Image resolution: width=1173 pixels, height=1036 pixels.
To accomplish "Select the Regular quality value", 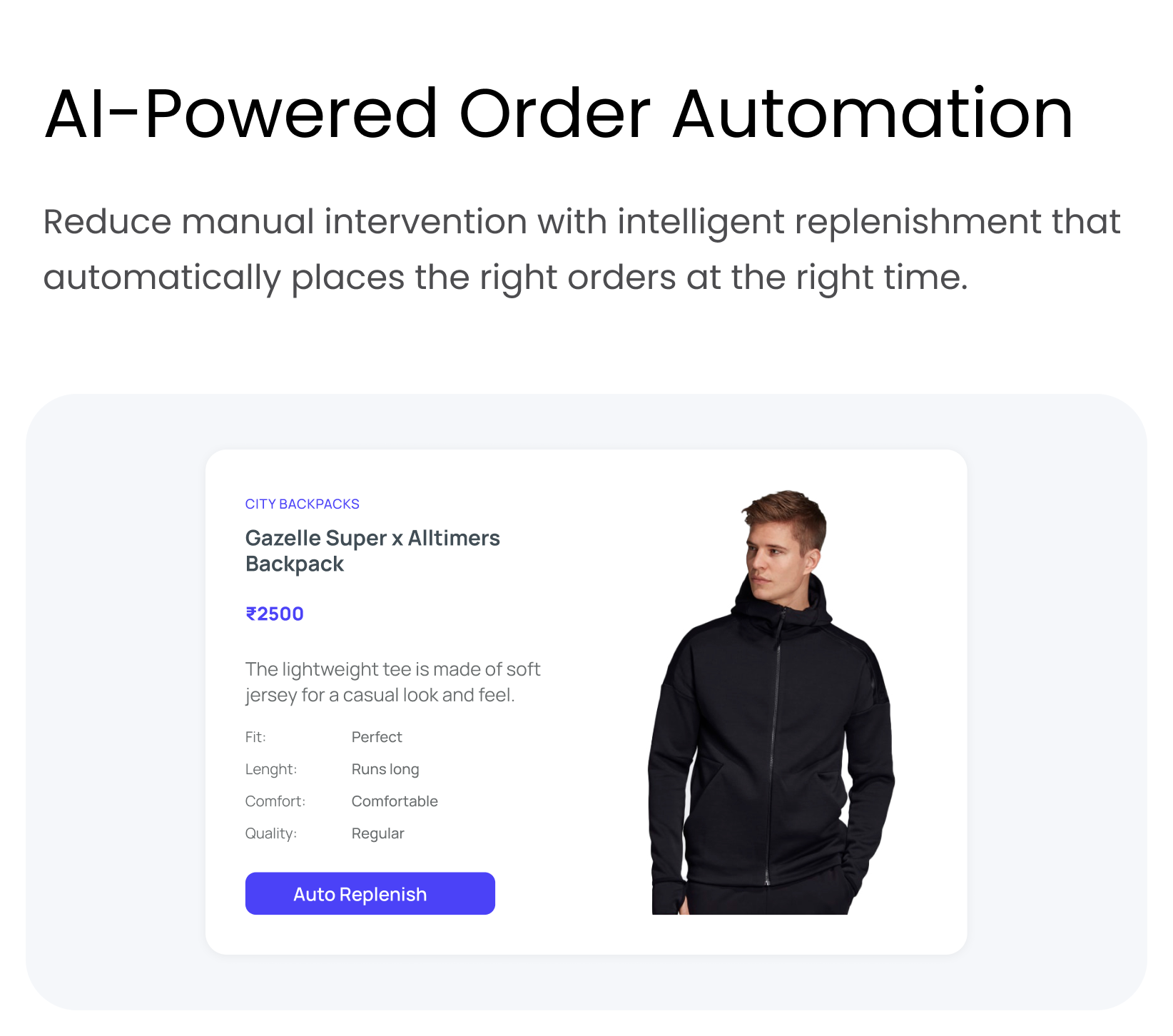I will point(378,833).
